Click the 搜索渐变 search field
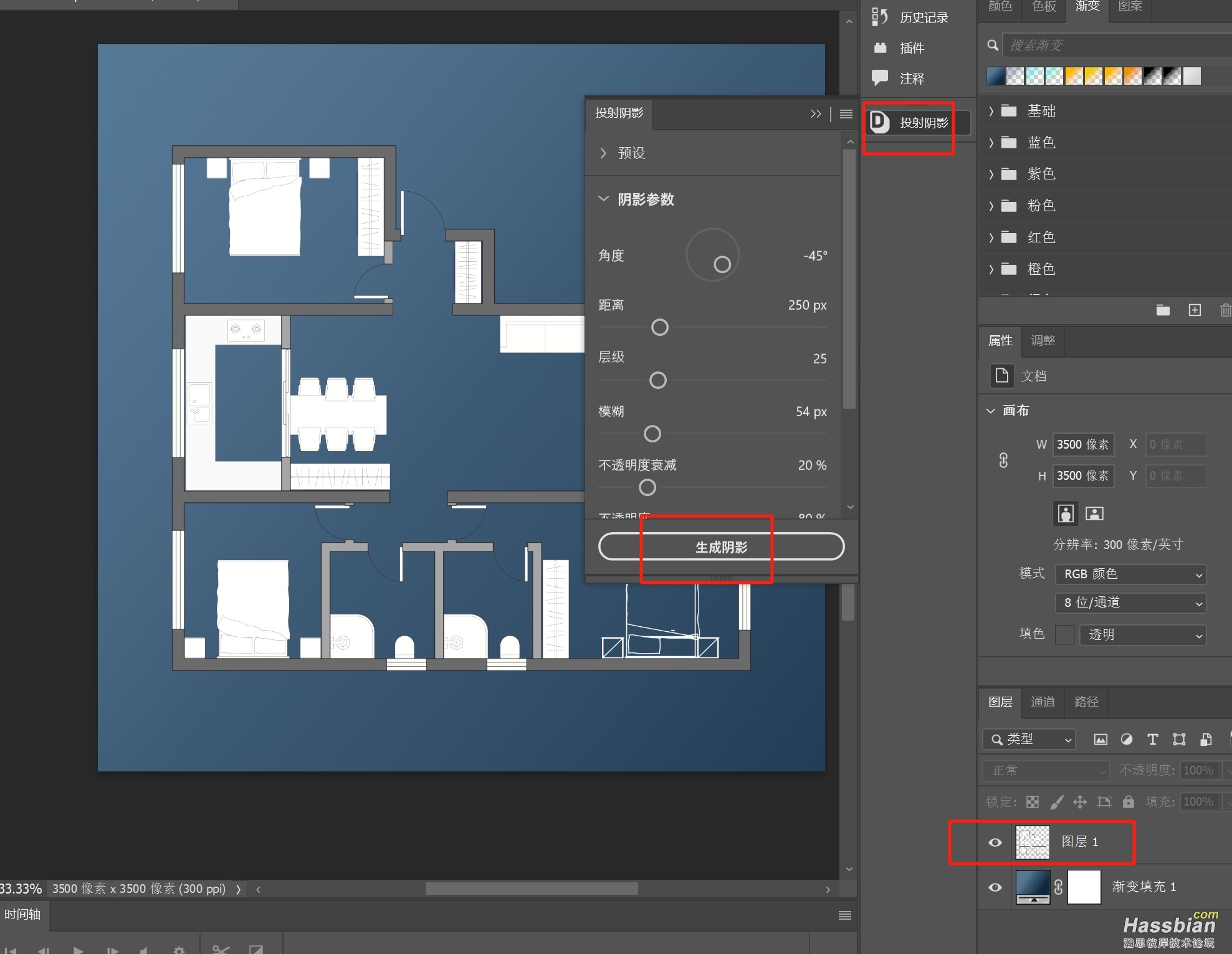The height and width of the screenshot is (954, 1232). [1117, 45]
